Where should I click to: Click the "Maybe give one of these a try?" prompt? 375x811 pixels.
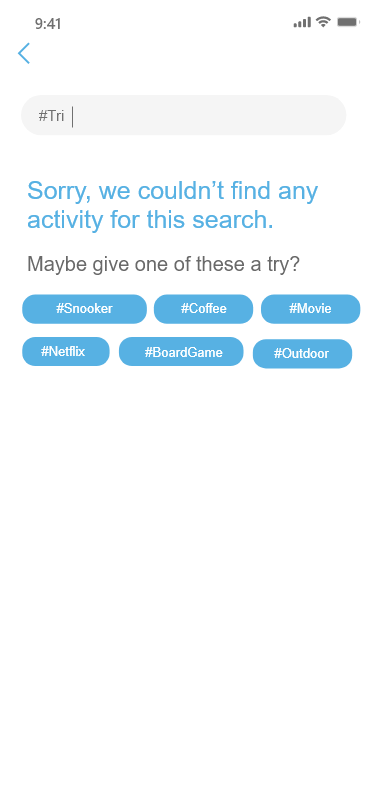(163, 264)
